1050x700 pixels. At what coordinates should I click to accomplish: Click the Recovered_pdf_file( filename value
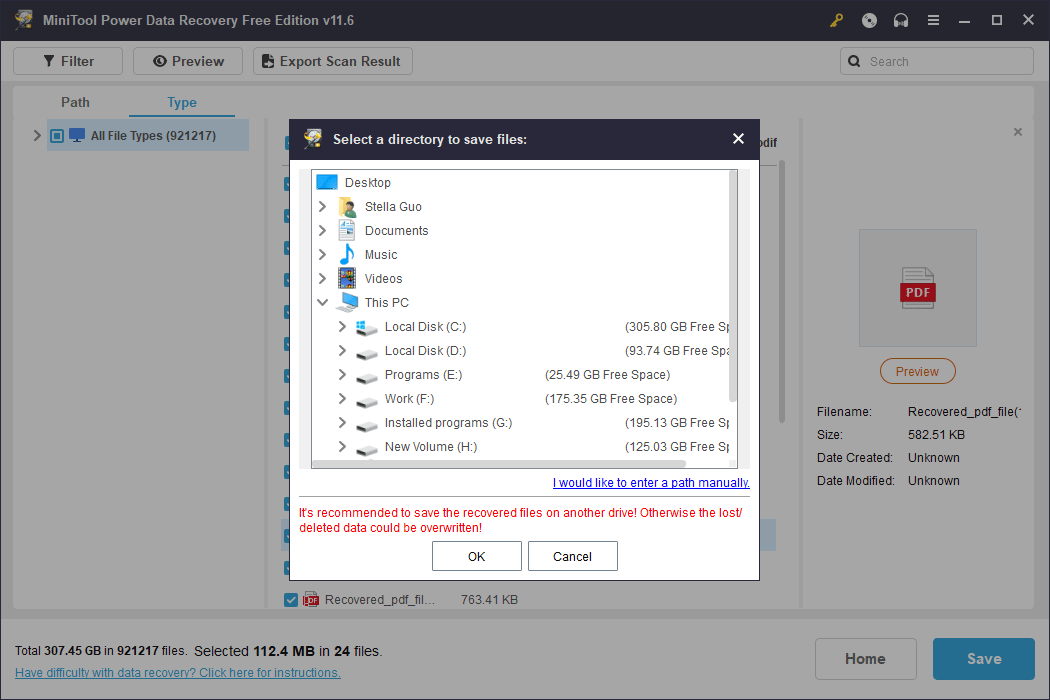pos(964,411)
